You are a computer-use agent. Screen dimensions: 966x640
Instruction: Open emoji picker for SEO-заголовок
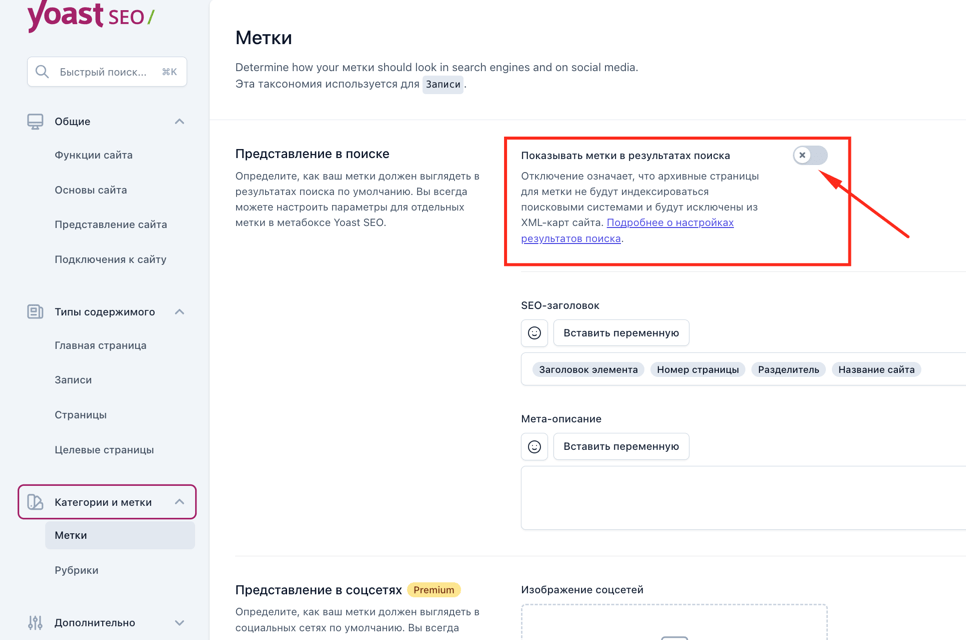(x=534, y=333)
